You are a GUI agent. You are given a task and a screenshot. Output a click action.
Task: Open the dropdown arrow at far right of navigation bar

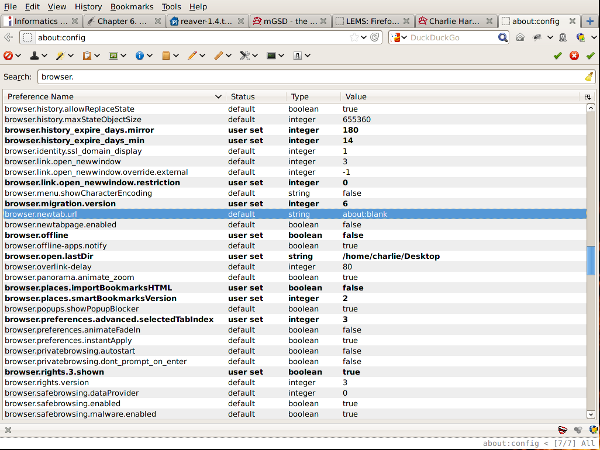594,38
